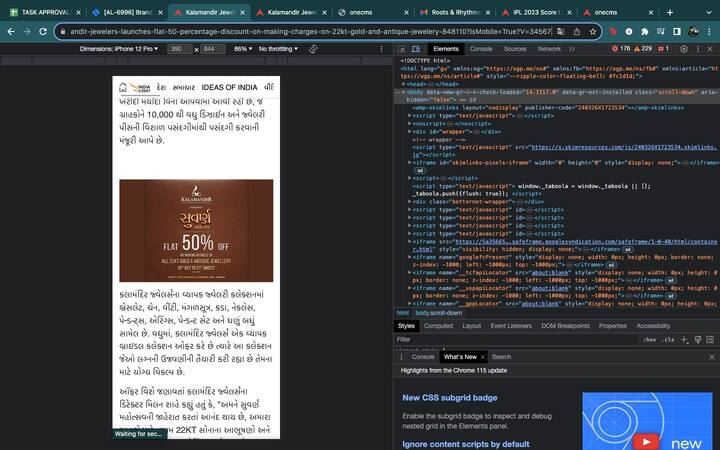Click the Kalamandir 50% off banner
Image resolution: width=720 pixels, height=450 pixels.
point(196,231)
